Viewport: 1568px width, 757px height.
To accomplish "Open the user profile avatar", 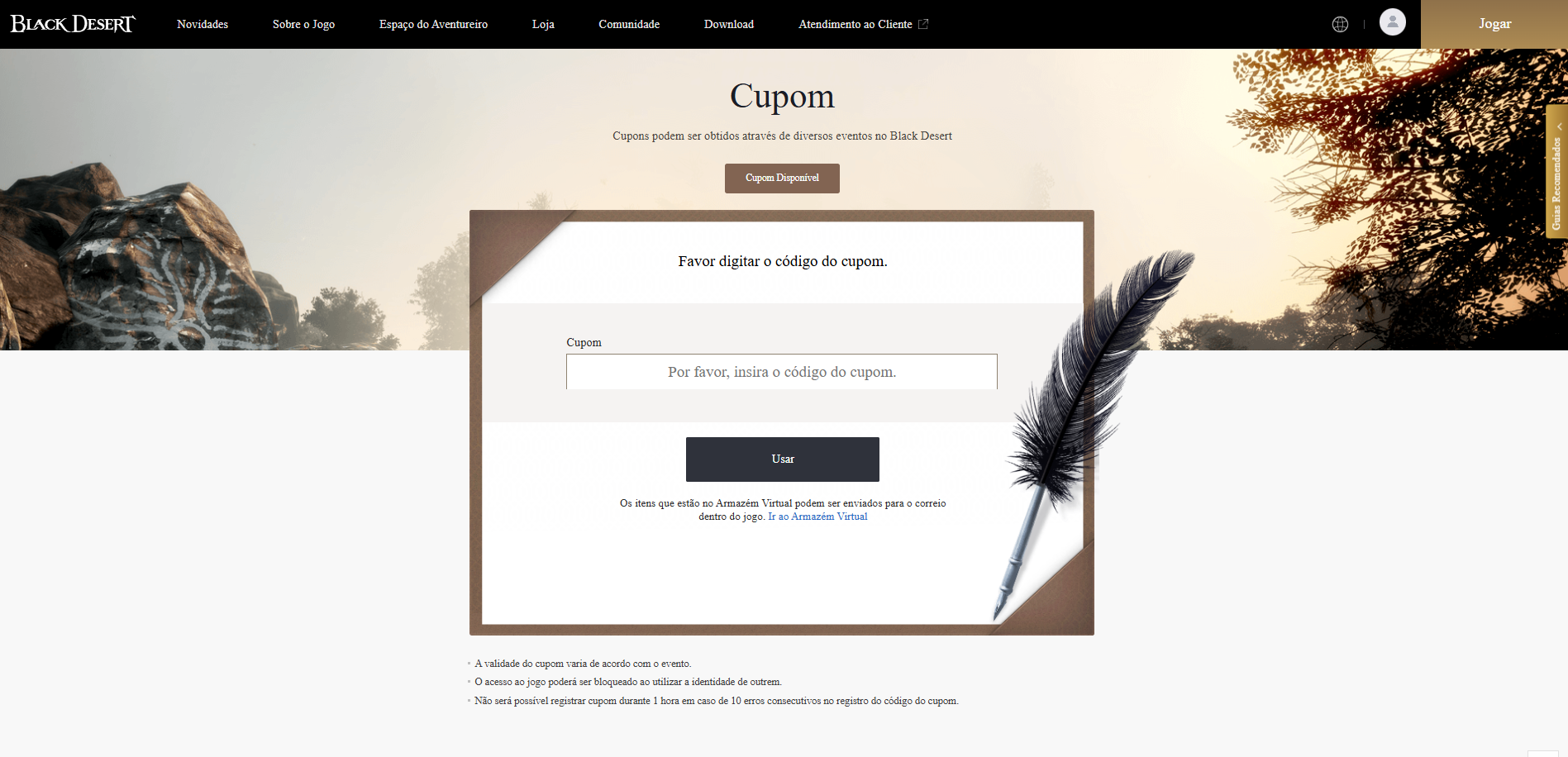I will (x=1392, y=22).
